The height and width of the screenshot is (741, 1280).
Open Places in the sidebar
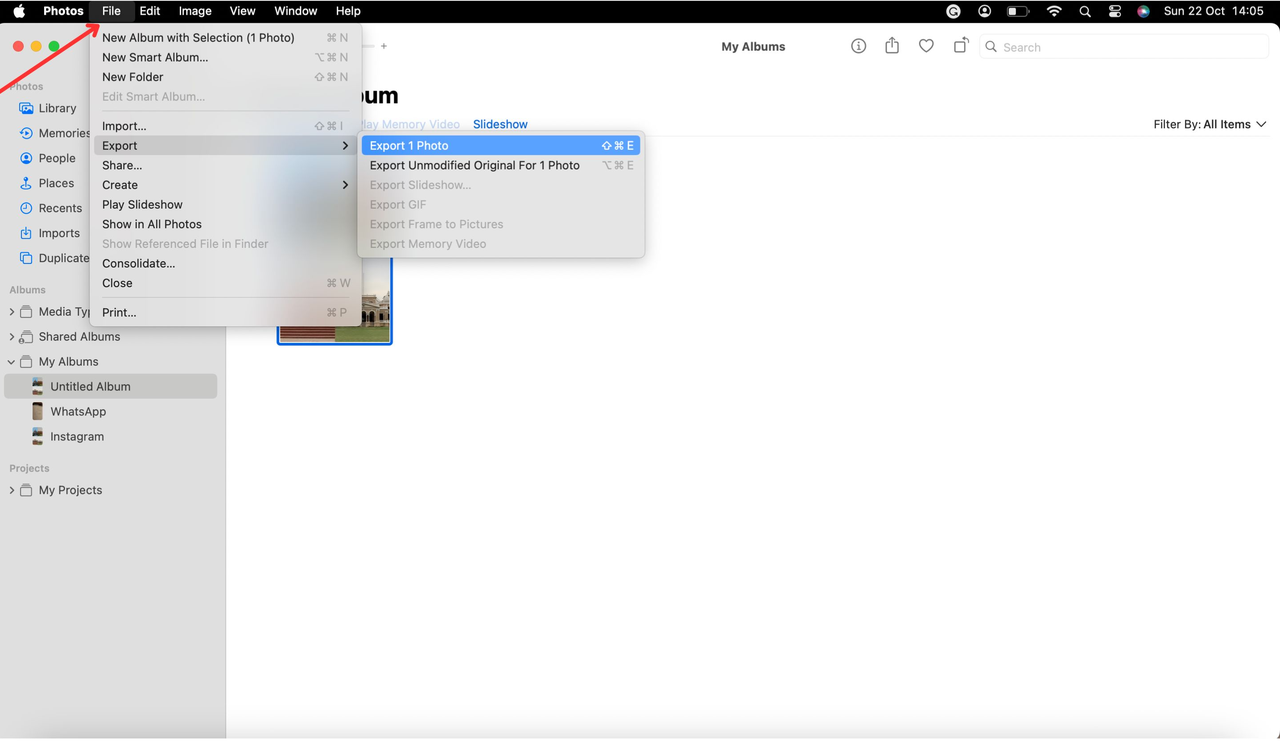[x=58, y=183]
